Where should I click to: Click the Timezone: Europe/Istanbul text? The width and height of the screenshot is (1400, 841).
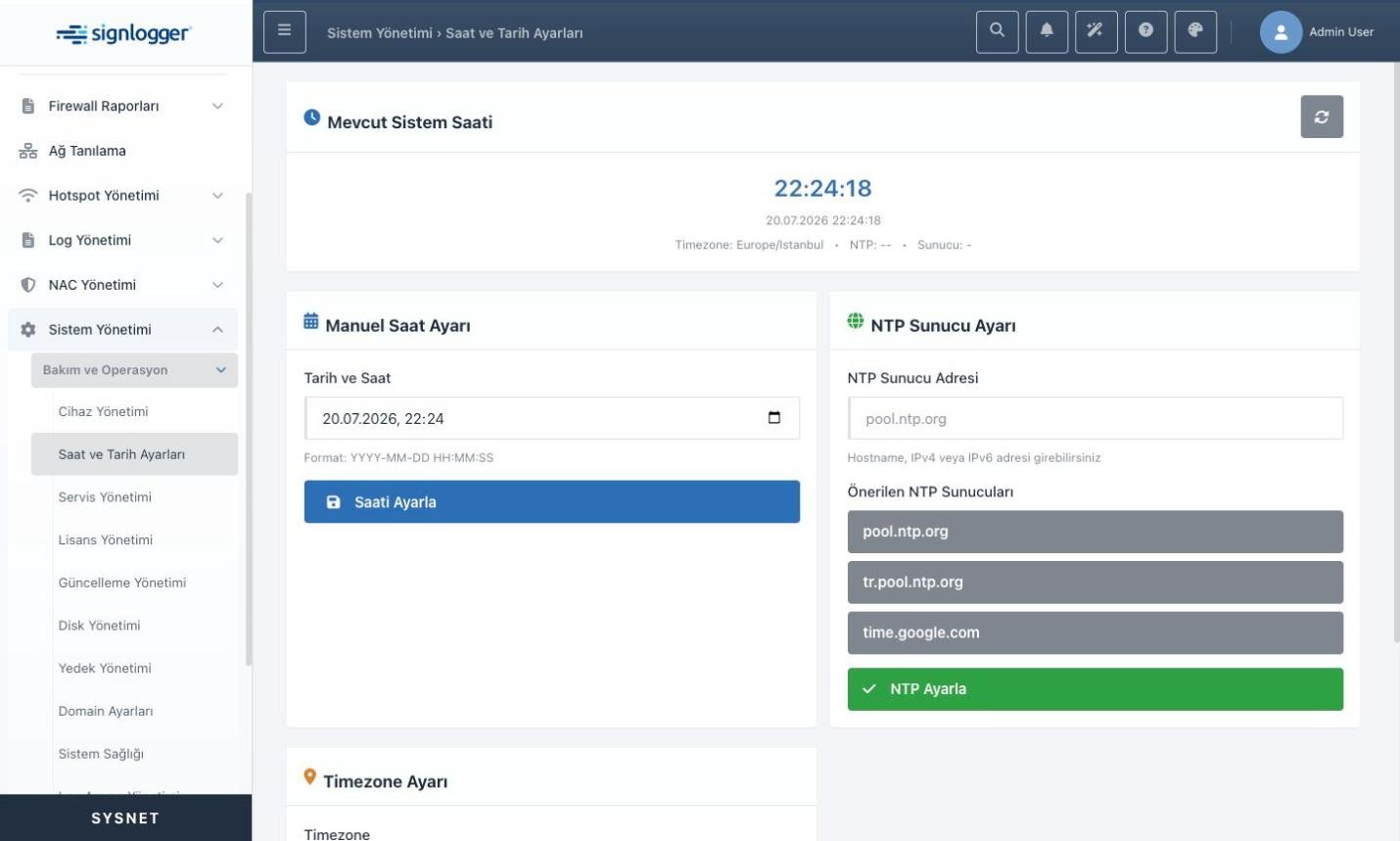(x=749, y=245)
